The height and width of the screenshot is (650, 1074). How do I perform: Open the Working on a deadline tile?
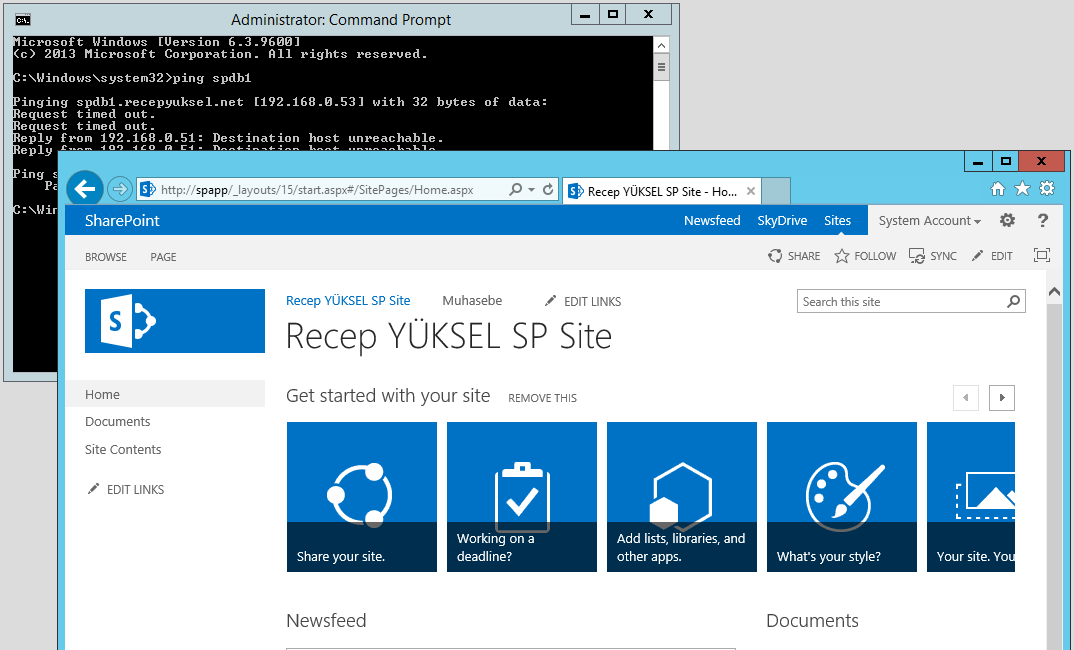click(x=522, y=497)
